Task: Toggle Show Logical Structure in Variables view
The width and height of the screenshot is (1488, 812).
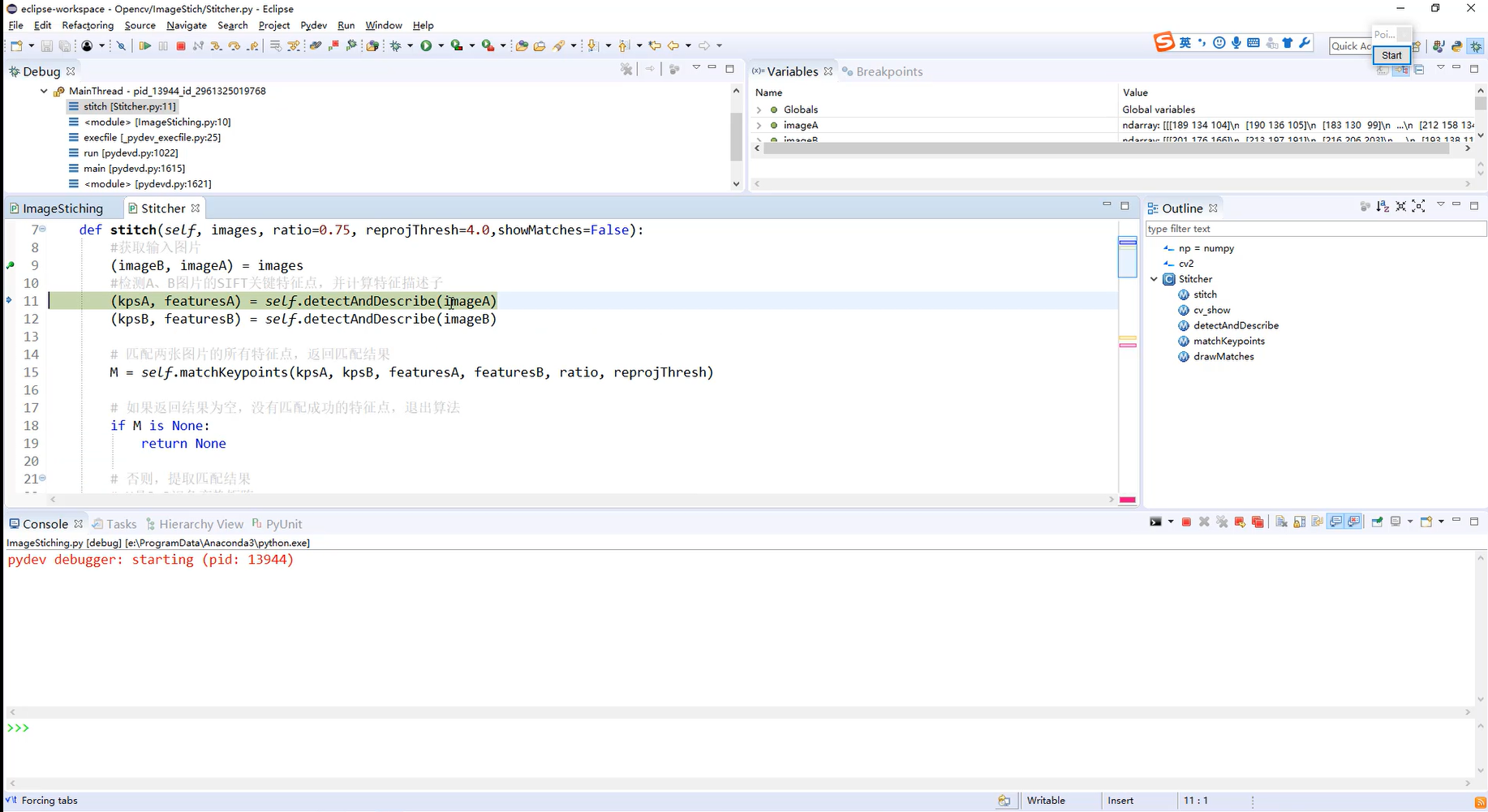Action: [x=1401, y=70]
